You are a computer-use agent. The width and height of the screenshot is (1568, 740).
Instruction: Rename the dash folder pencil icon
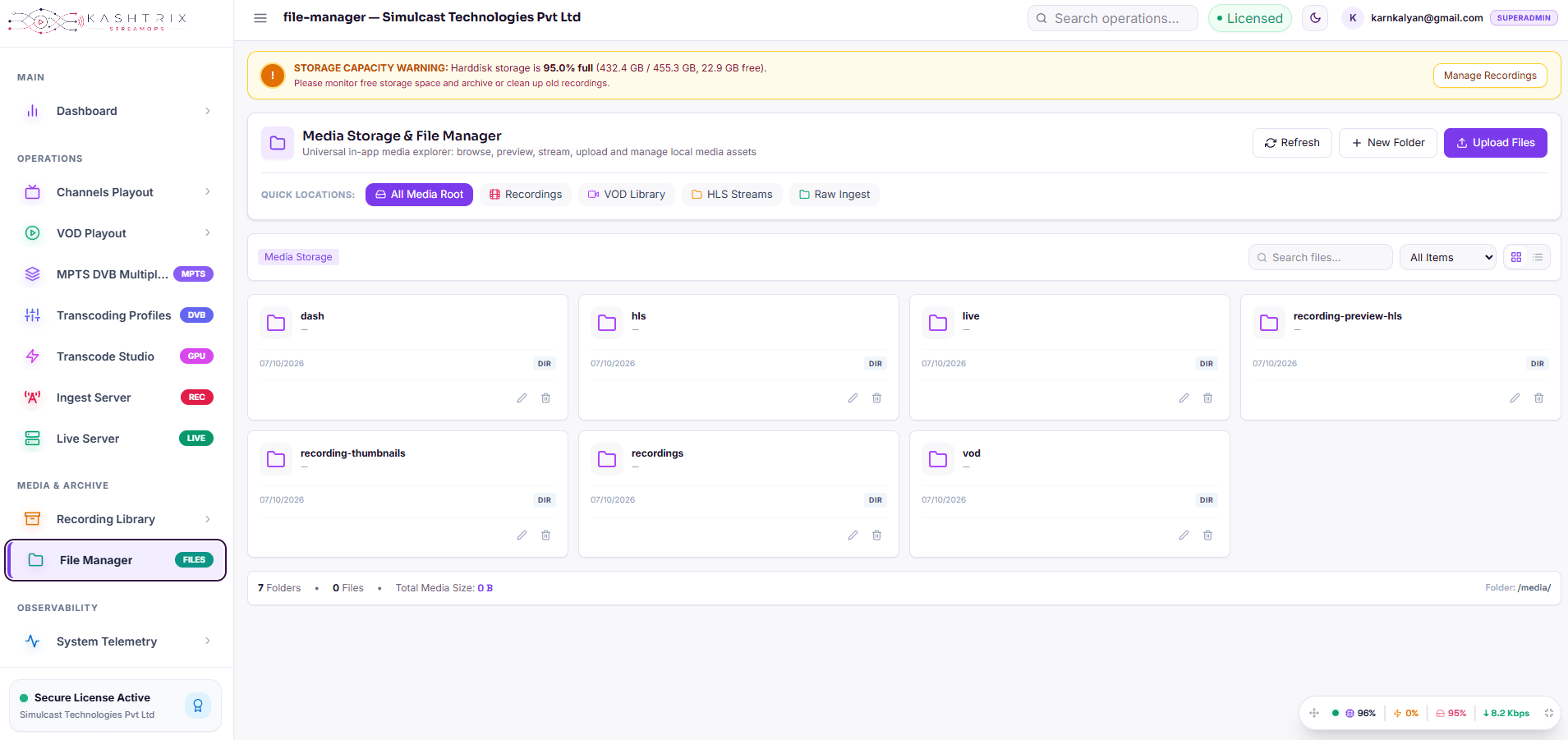point(522,398)
